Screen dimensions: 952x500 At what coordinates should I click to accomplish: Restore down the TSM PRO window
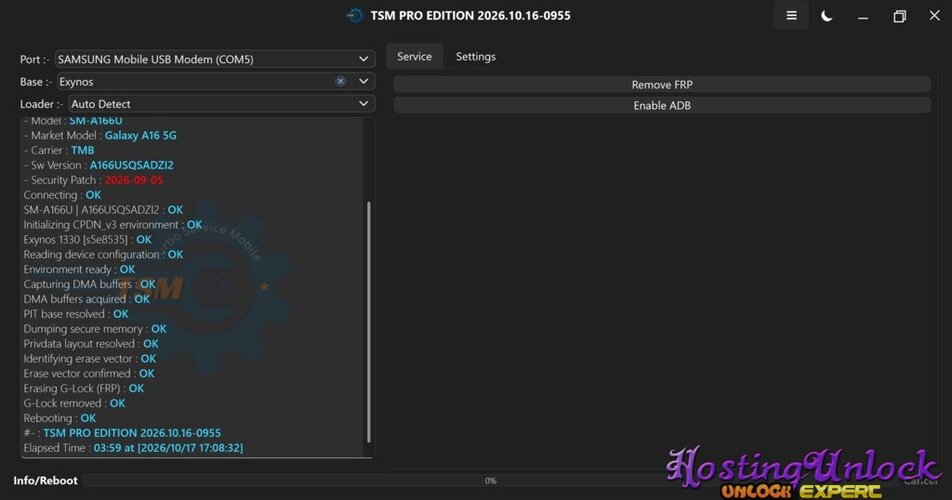coord(899,16)
